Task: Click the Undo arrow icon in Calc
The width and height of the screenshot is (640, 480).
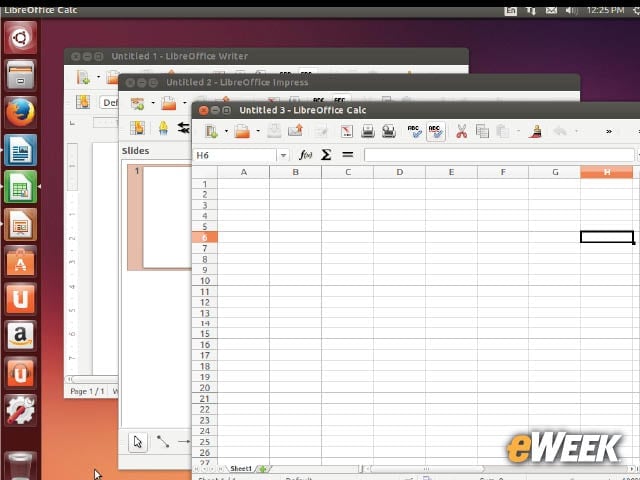Action: coord(560,131)
